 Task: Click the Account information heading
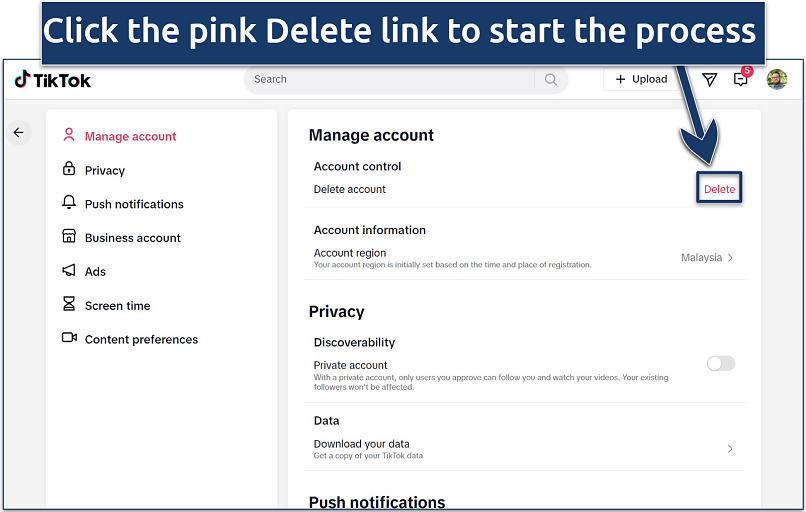tap(370, 230)
